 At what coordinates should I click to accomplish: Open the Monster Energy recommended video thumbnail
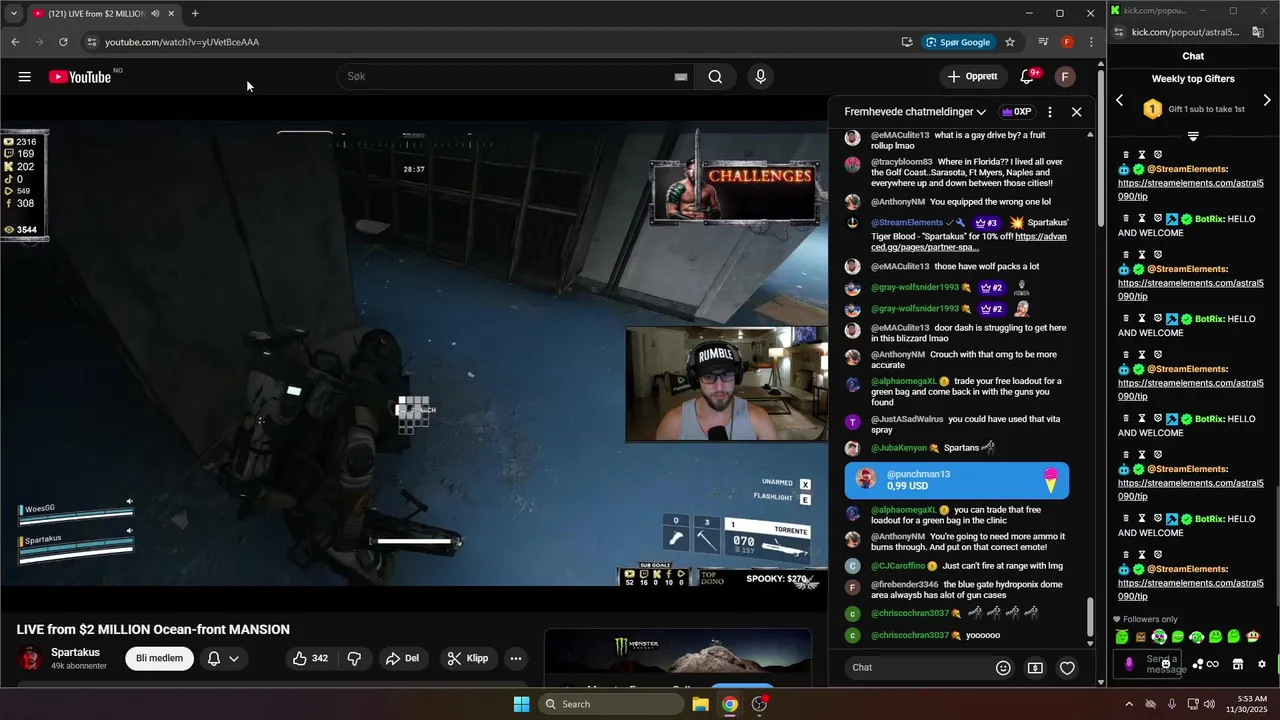tap(678, 658)
